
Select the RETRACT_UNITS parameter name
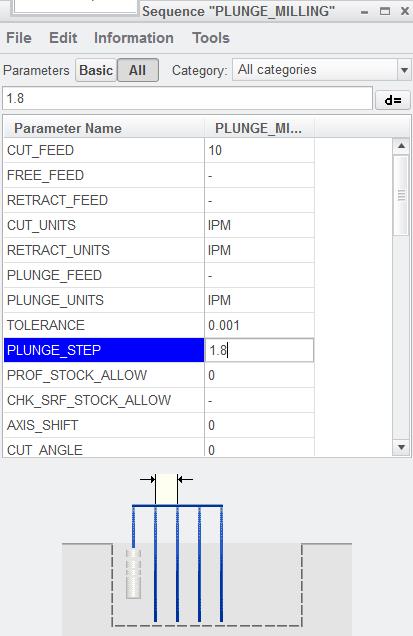[x=104, y=250]
